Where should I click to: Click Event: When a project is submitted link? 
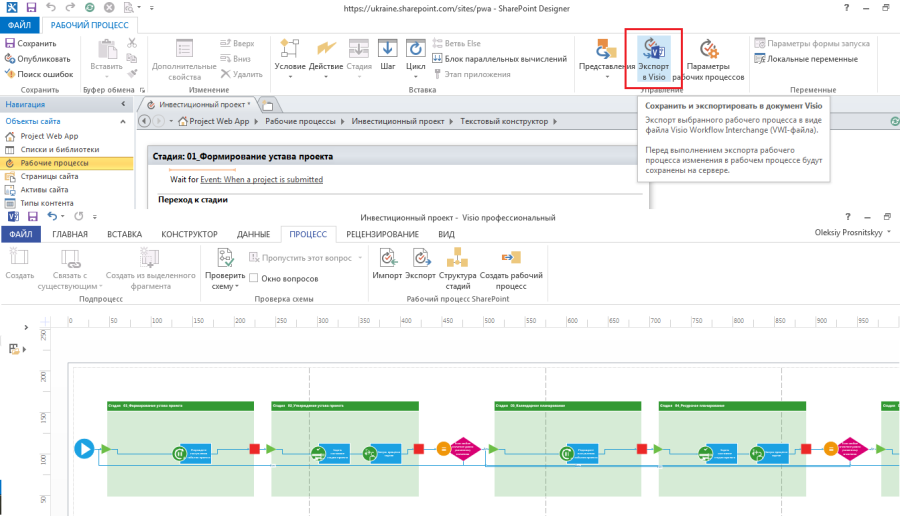point(261,180)
